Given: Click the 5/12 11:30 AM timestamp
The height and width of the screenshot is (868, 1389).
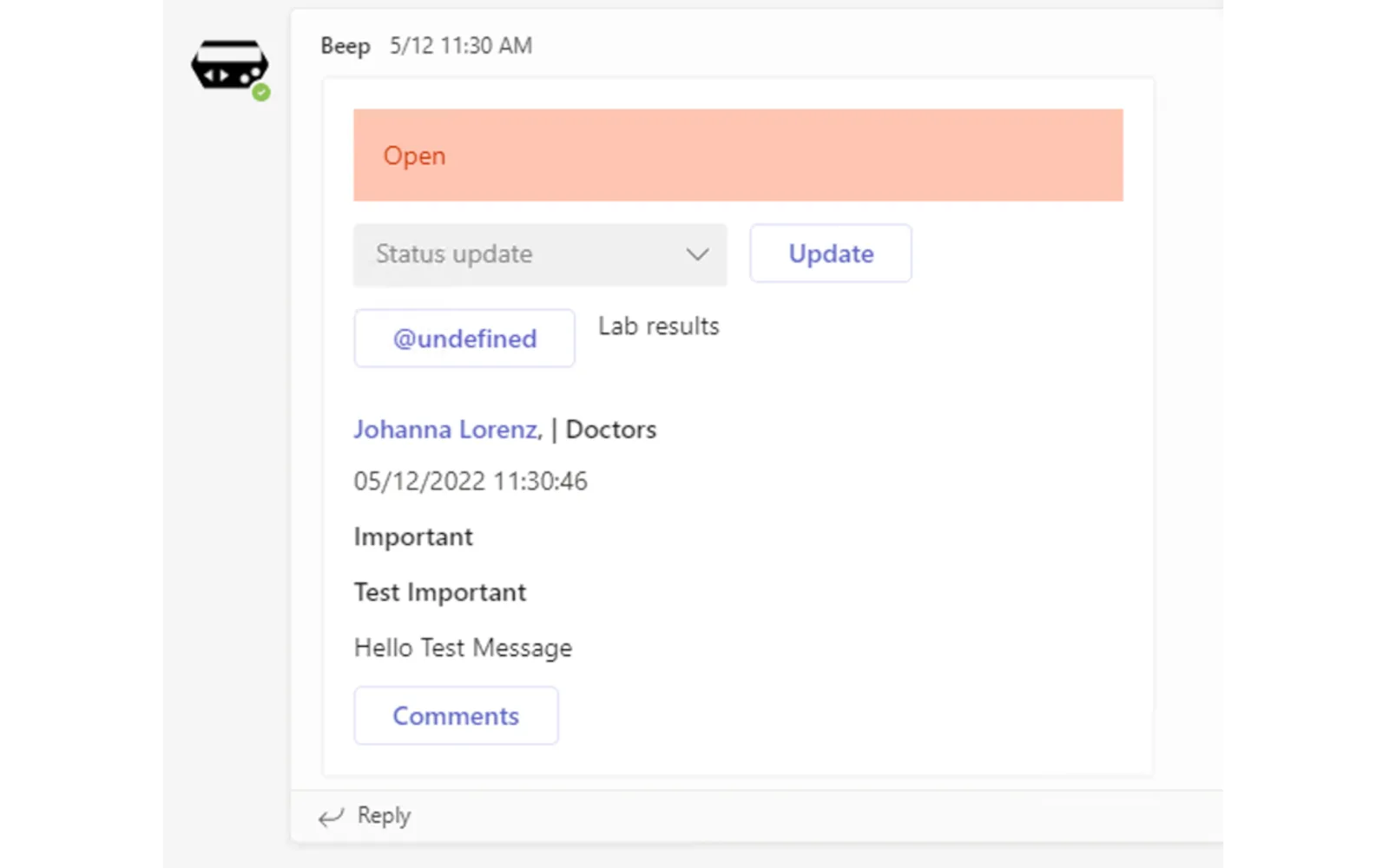Looking at the screenshot, I should coord(461,45).
